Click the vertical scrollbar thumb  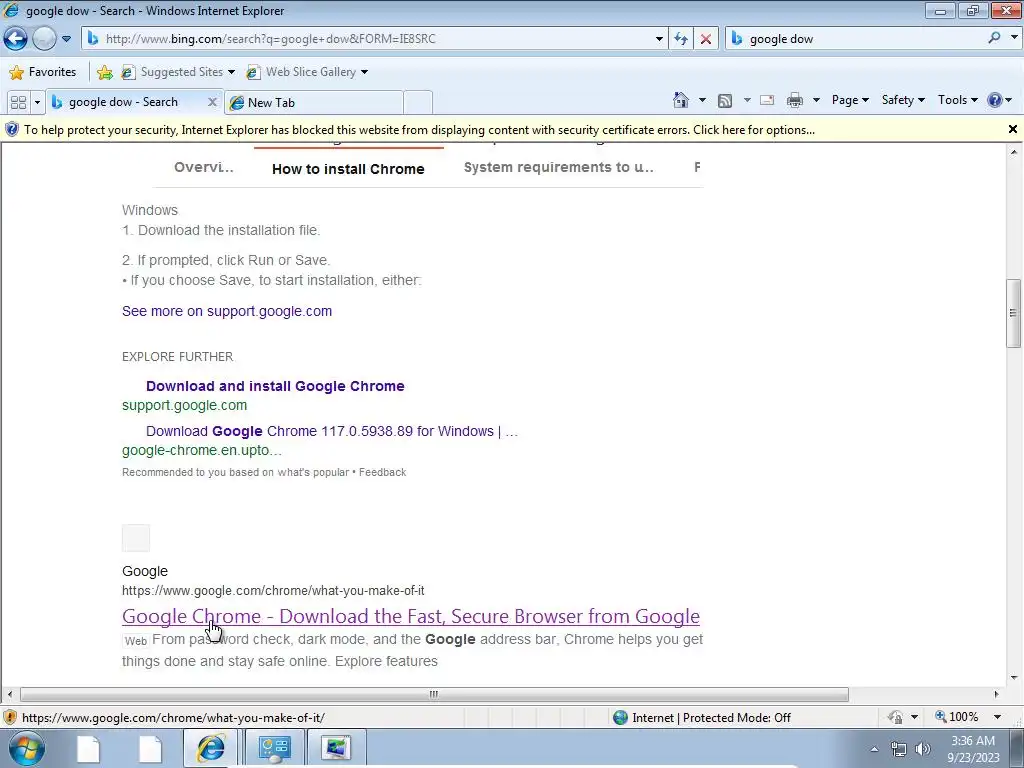1013,313
